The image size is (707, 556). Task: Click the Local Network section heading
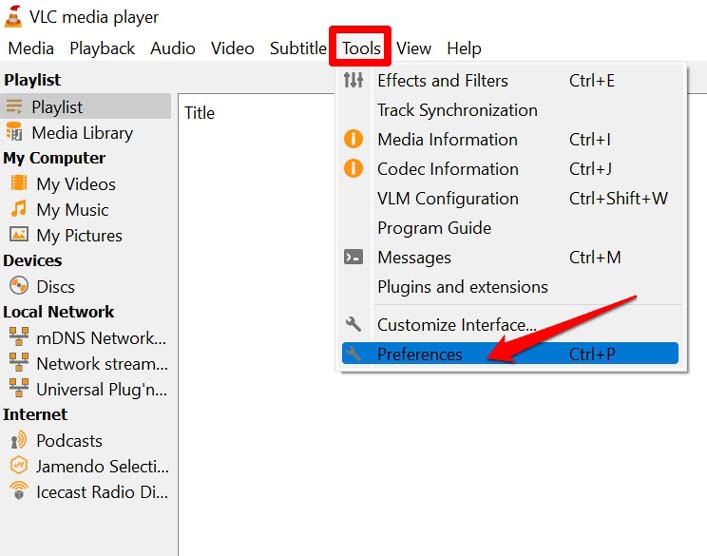coord(59,312)
